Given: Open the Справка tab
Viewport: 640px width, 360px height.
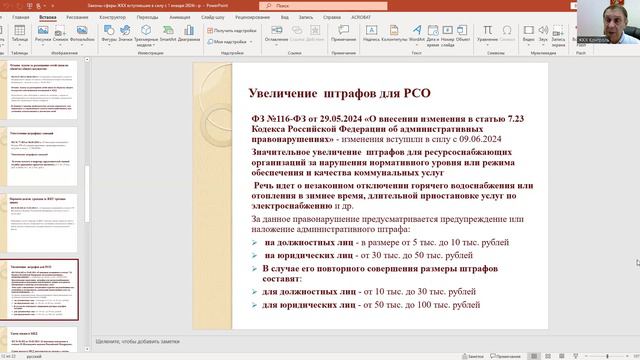Looking at the screenshot, I should point(331,17).
